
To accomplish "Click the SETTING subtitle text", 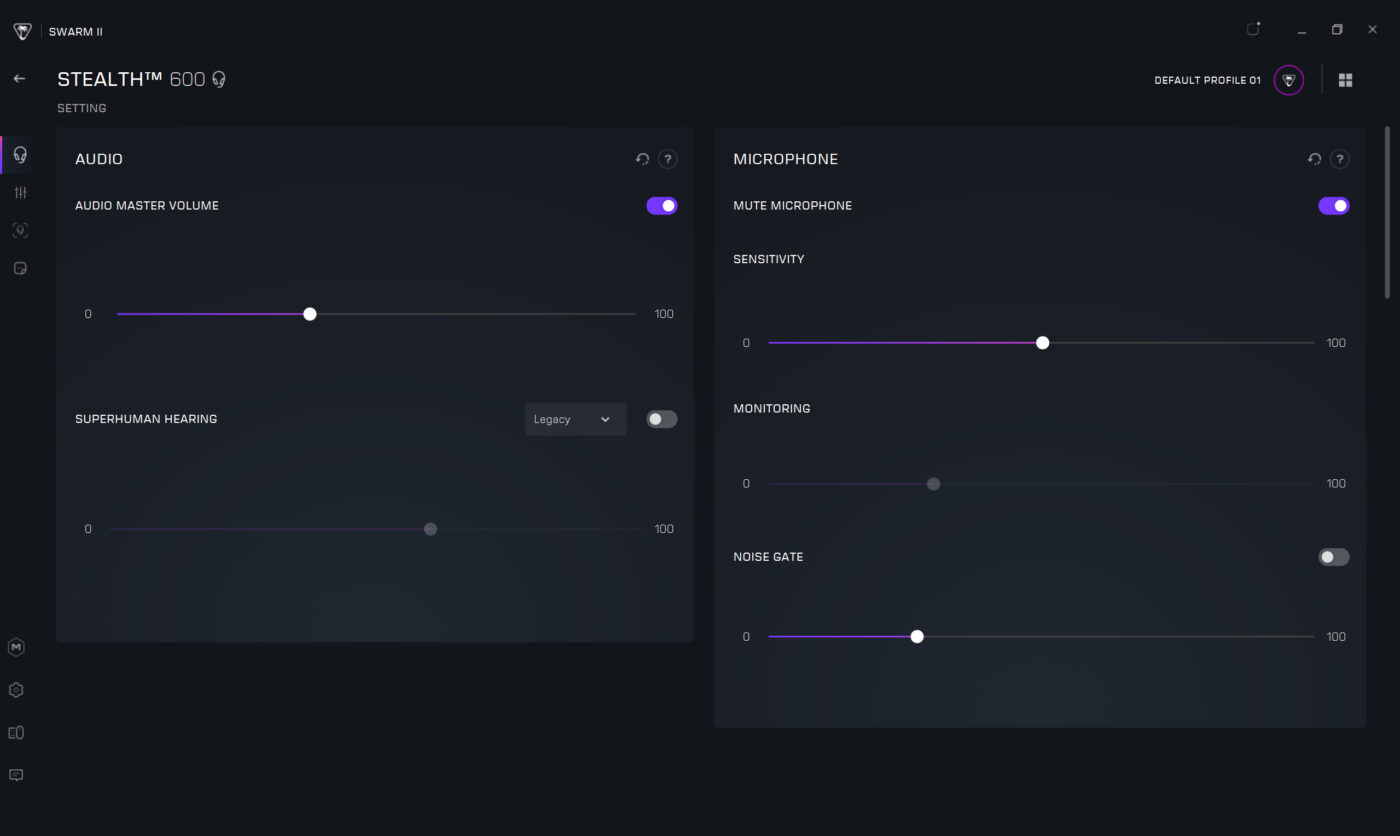I will click(x=82, y=108).
